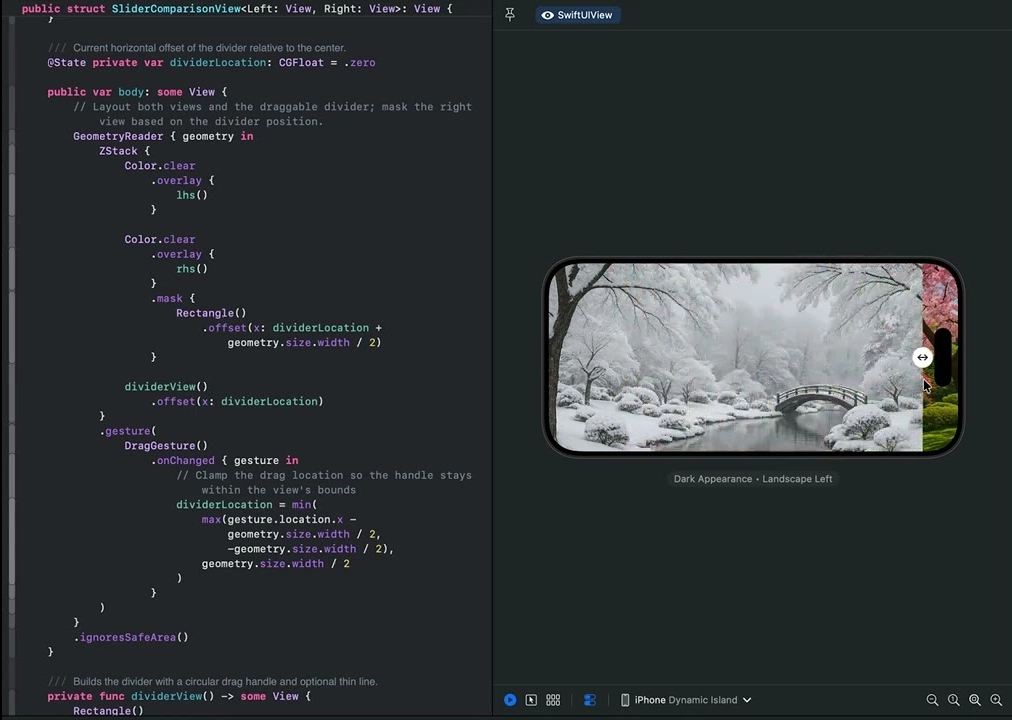Switch to Selectable preview mode

click(531, 700)
